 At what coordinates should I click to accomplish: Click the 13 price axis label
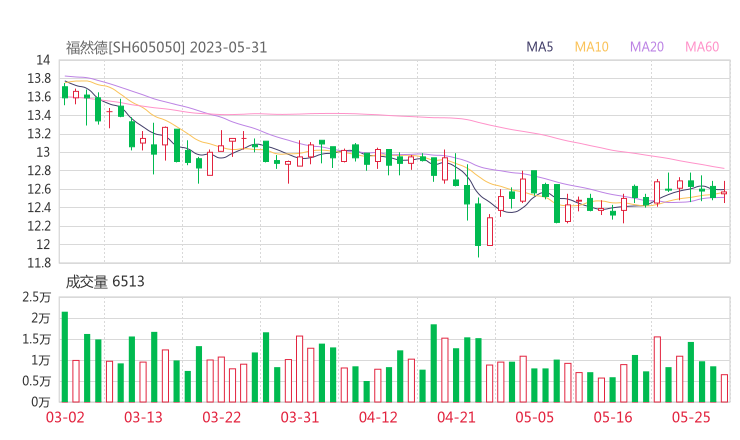pos(43,152)
